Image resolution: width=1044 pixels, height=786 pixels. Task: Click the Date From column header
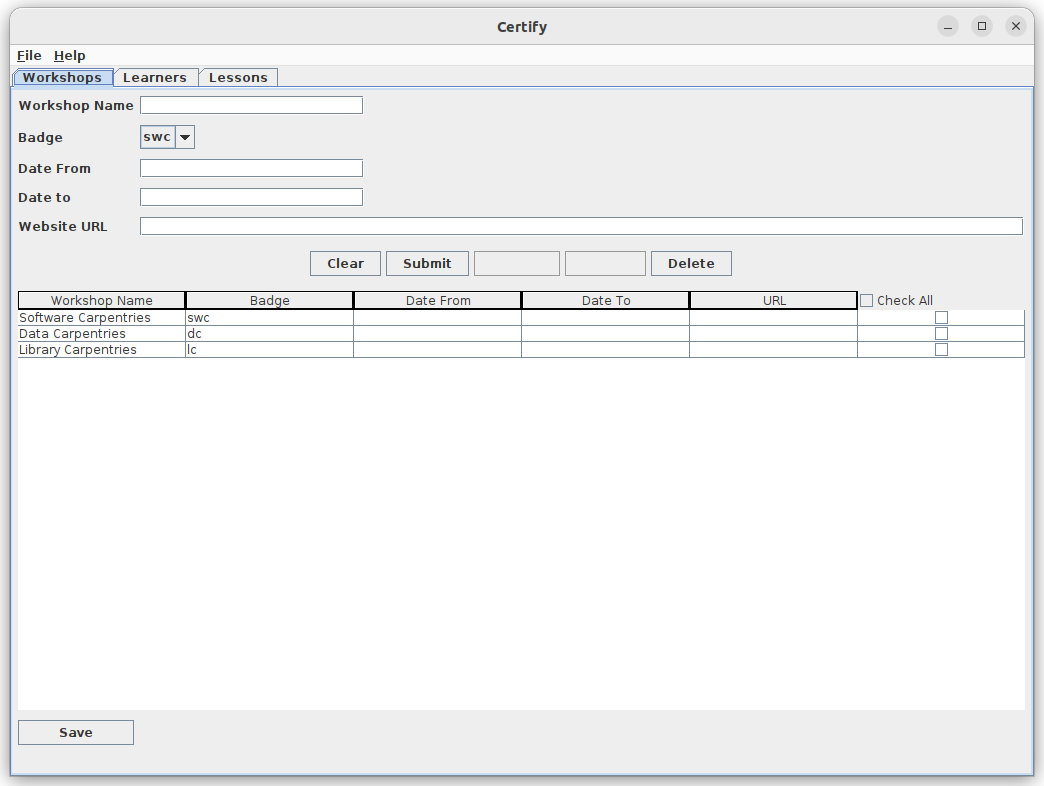(437, 300)
